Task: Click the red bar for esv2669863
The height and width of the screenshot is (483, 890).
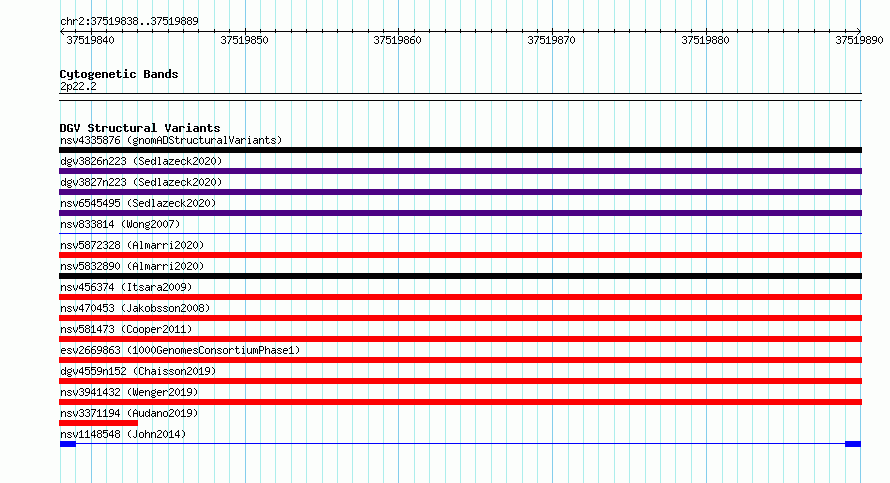Action: coord(460,360)
